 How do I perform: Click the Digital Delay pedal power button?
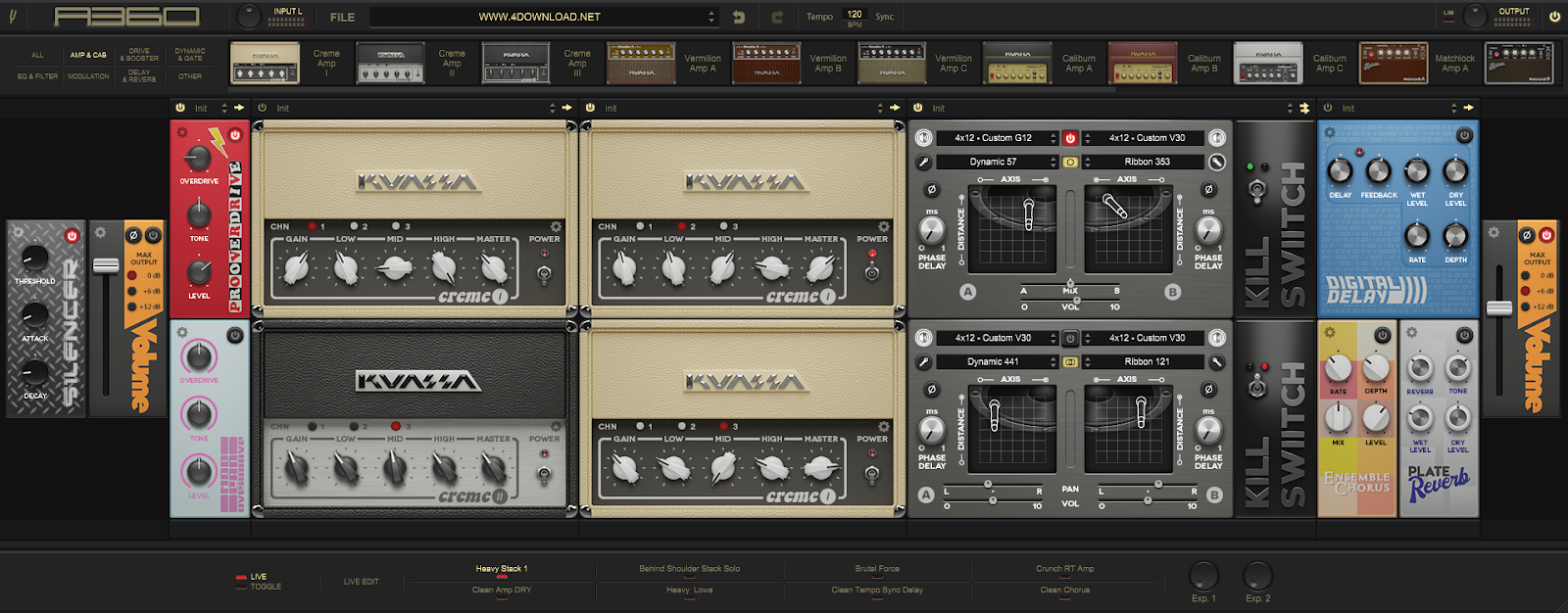pos(1464,136)
